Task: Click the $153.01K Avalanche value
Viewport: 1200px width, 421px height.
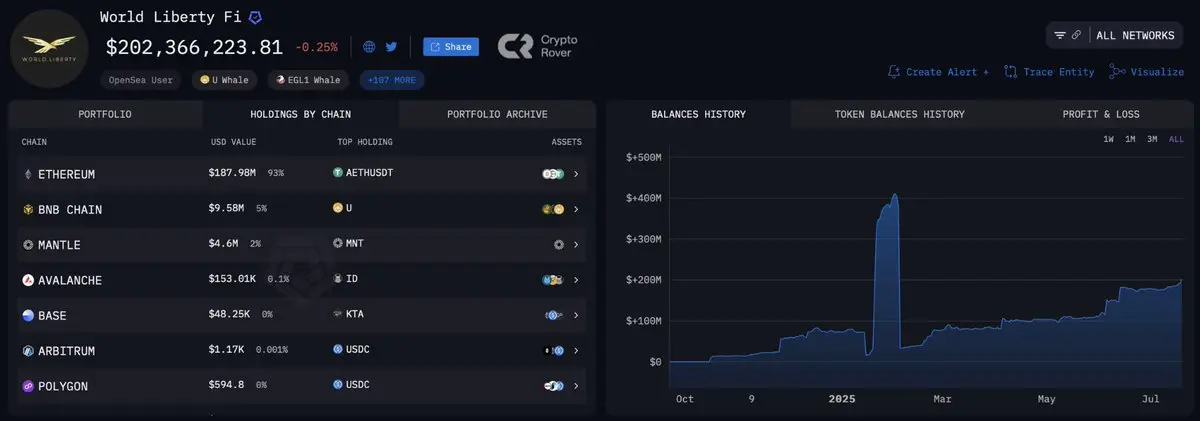Action: click(x=234, y=279)
